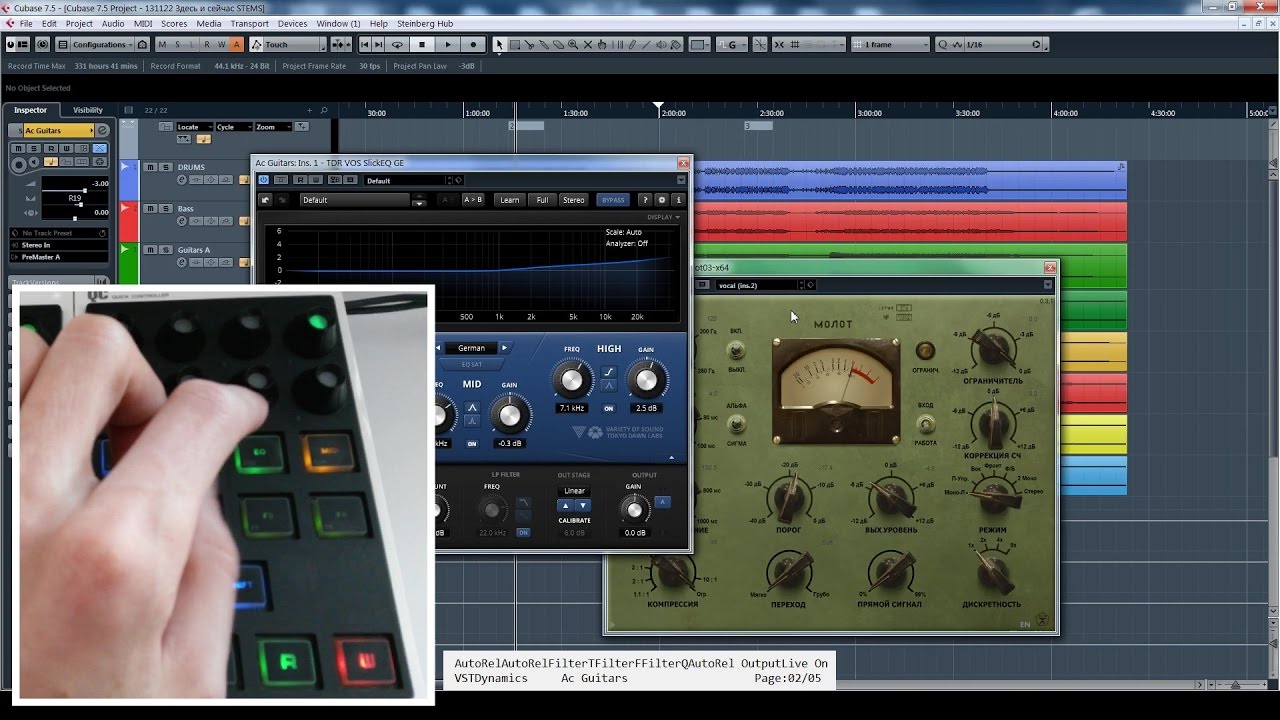The height and width of the screenshot is (720, 1280).
Task: Click the SlickEQ Learn button
Action: (509, 200)
